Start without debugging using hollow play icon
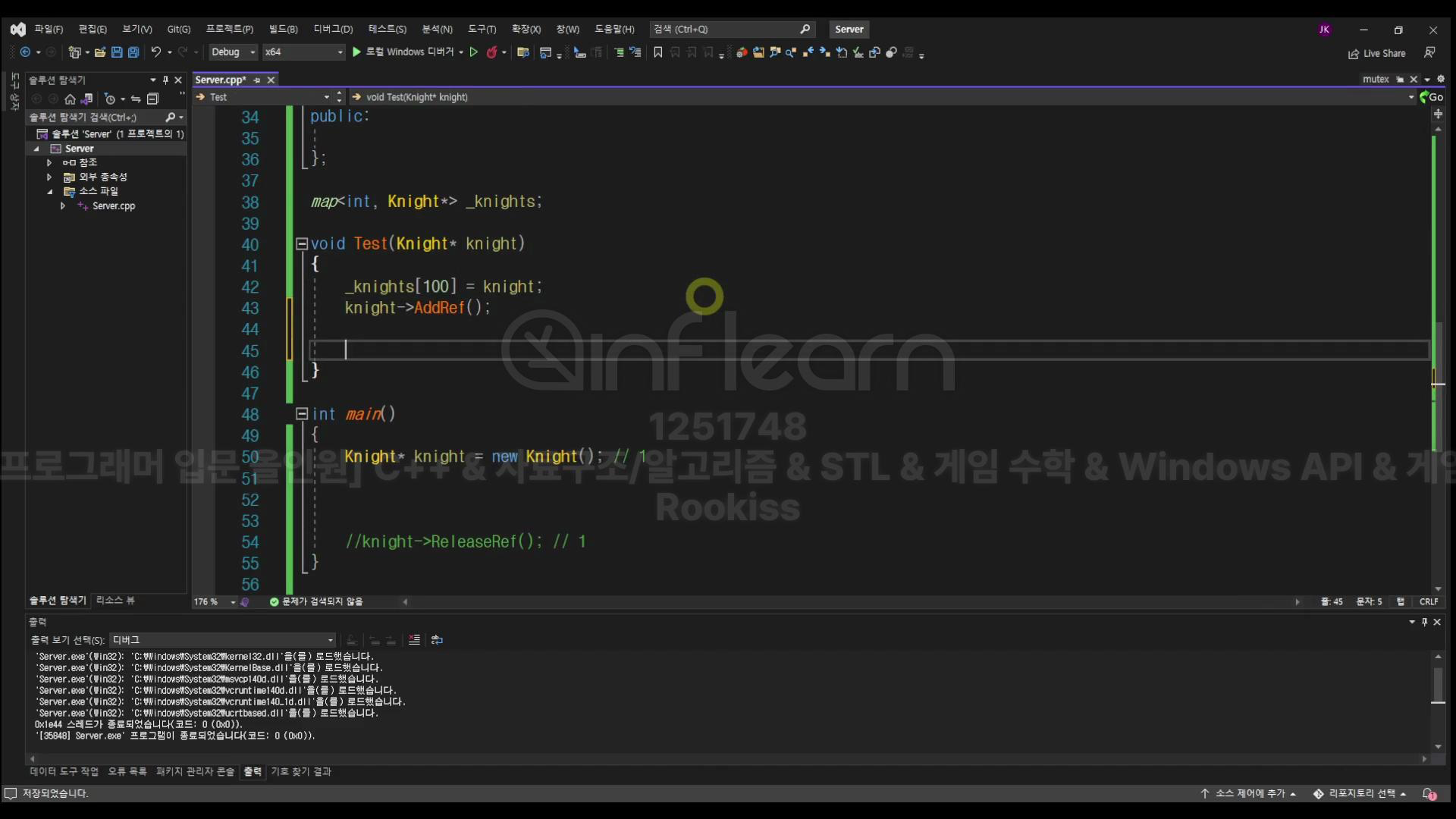 coord(474,52)
